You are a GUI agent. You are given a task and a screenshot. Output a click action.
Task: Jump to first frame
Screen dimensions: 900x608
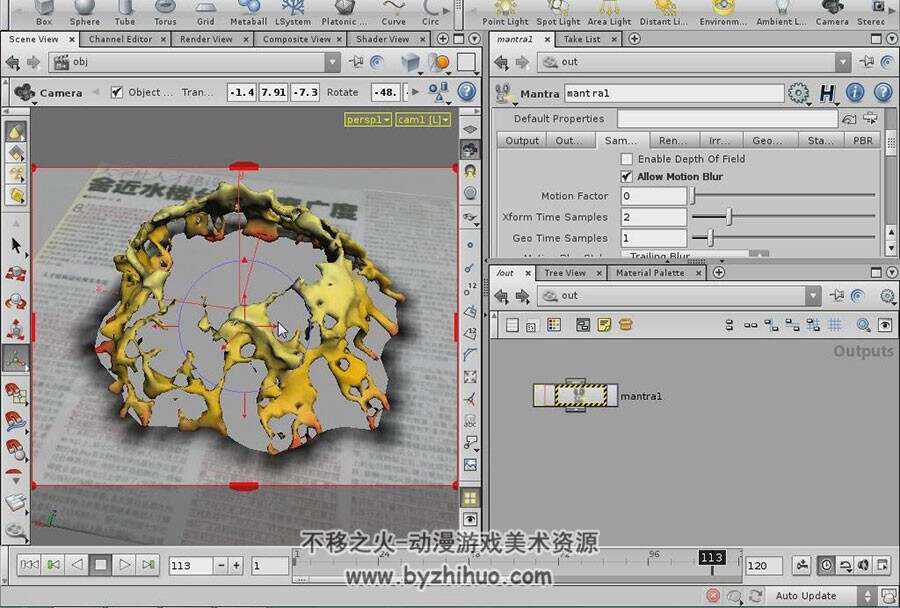click(30, 565)
